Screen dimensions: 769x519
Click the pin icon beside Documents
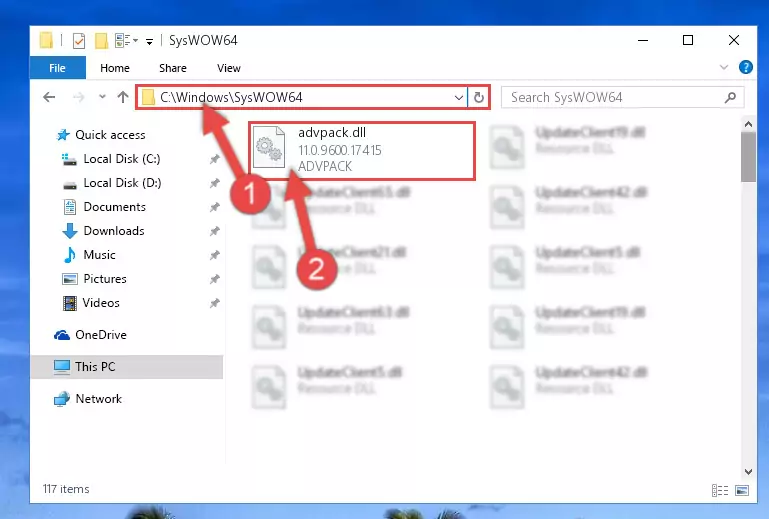tap(214, 207)
